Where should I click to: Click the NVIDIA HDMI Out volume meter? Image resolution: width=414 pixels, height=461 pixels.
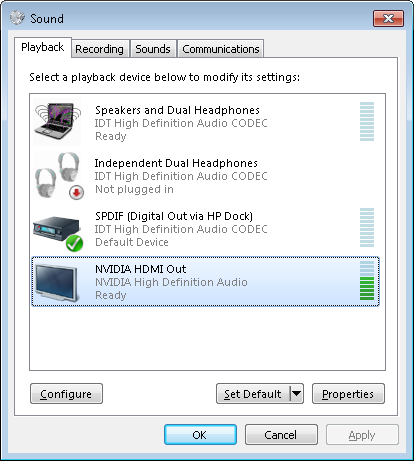[367, 281]
